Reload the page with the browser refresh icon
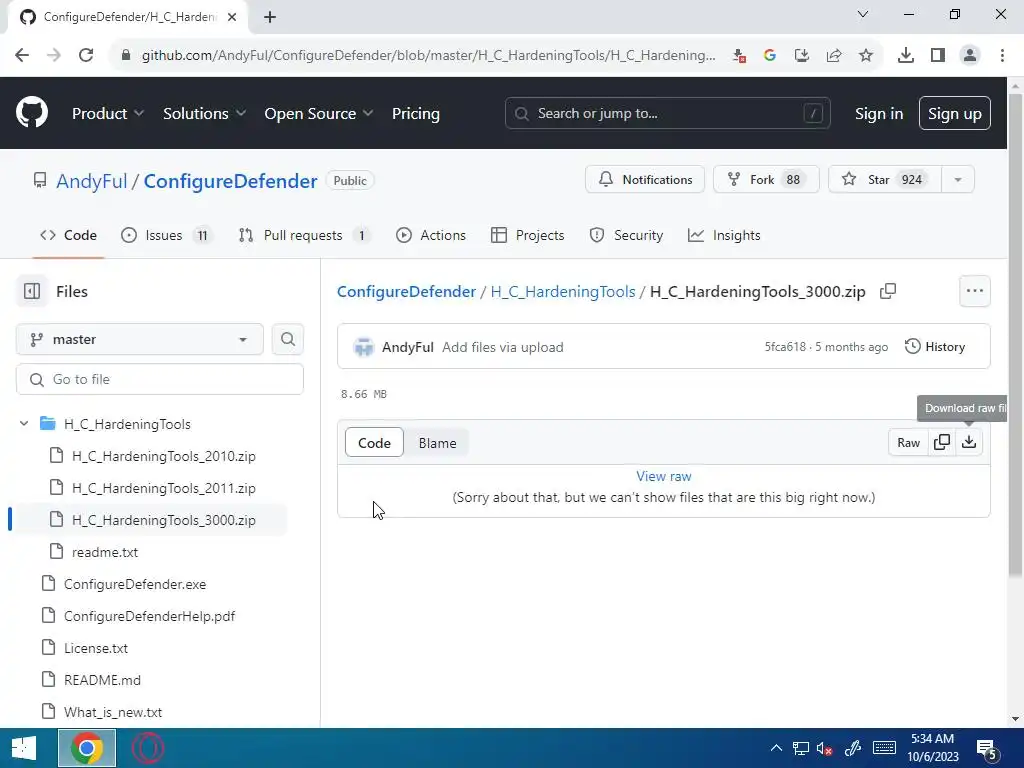Viewport: 1024px width, 768px height. pos(86,56)
